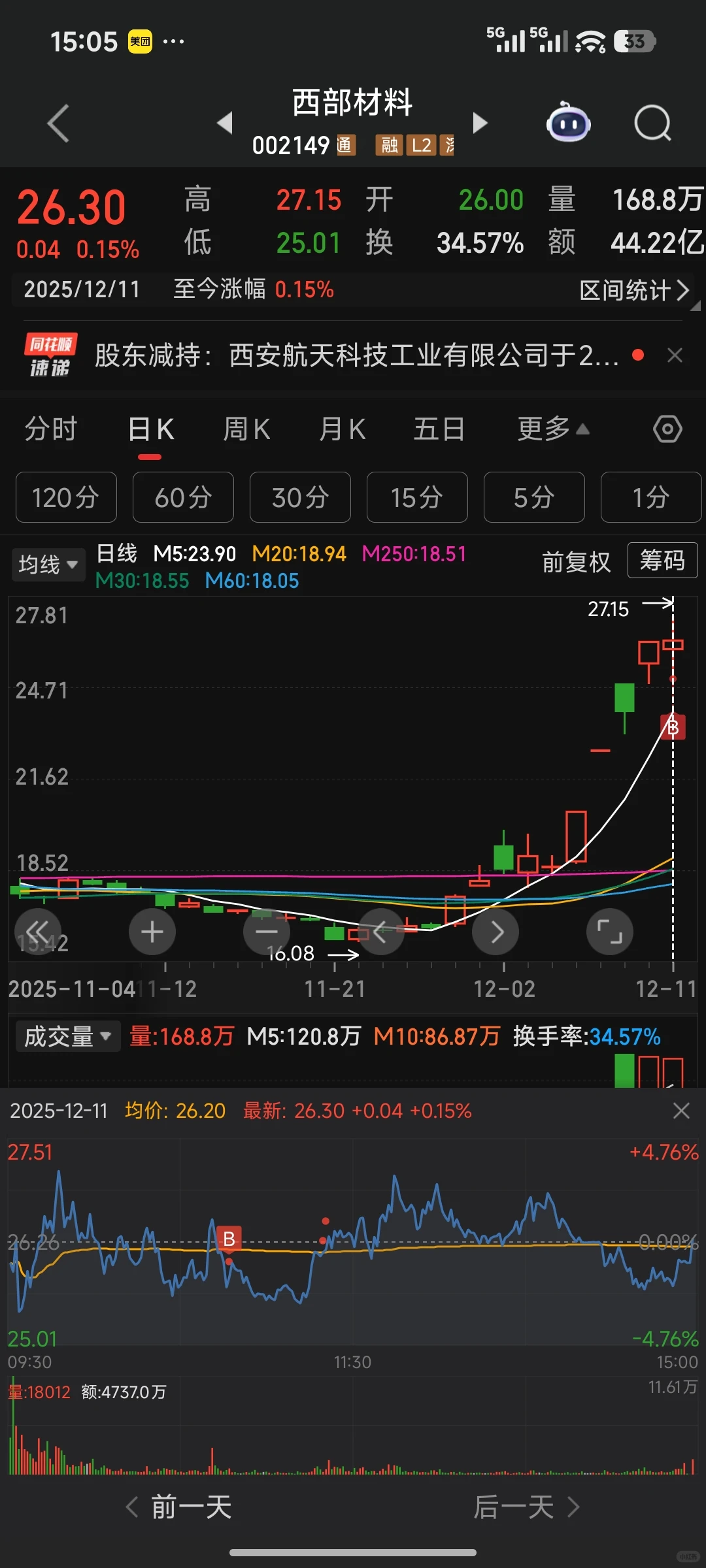Tap the battery indicator in status bar
706x1568 pixels.
point(635,41)
